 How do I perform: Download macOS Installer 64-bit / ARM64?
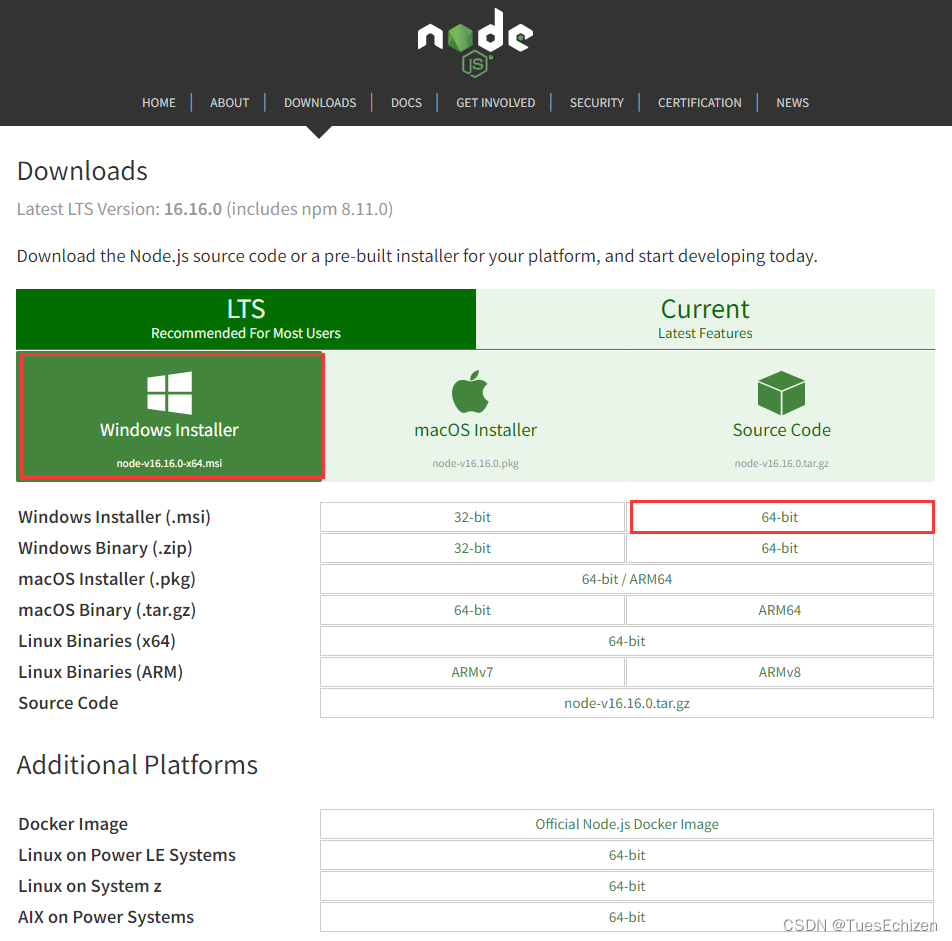click(x=627, y=579)
